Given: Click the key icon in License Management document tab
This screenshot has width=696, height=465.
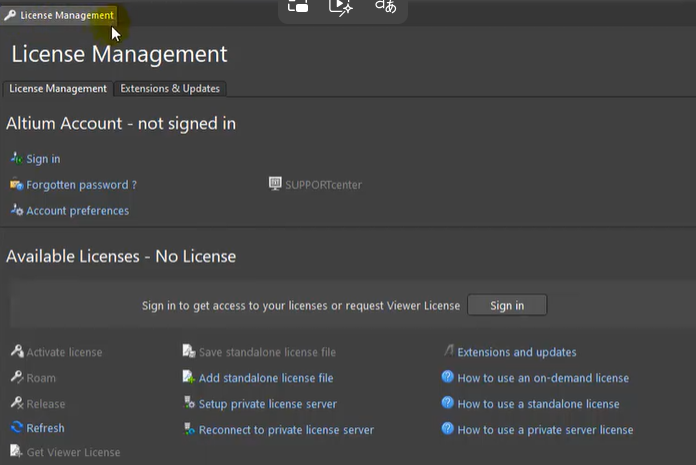Looking at the screenshot, I should (10, 16).
